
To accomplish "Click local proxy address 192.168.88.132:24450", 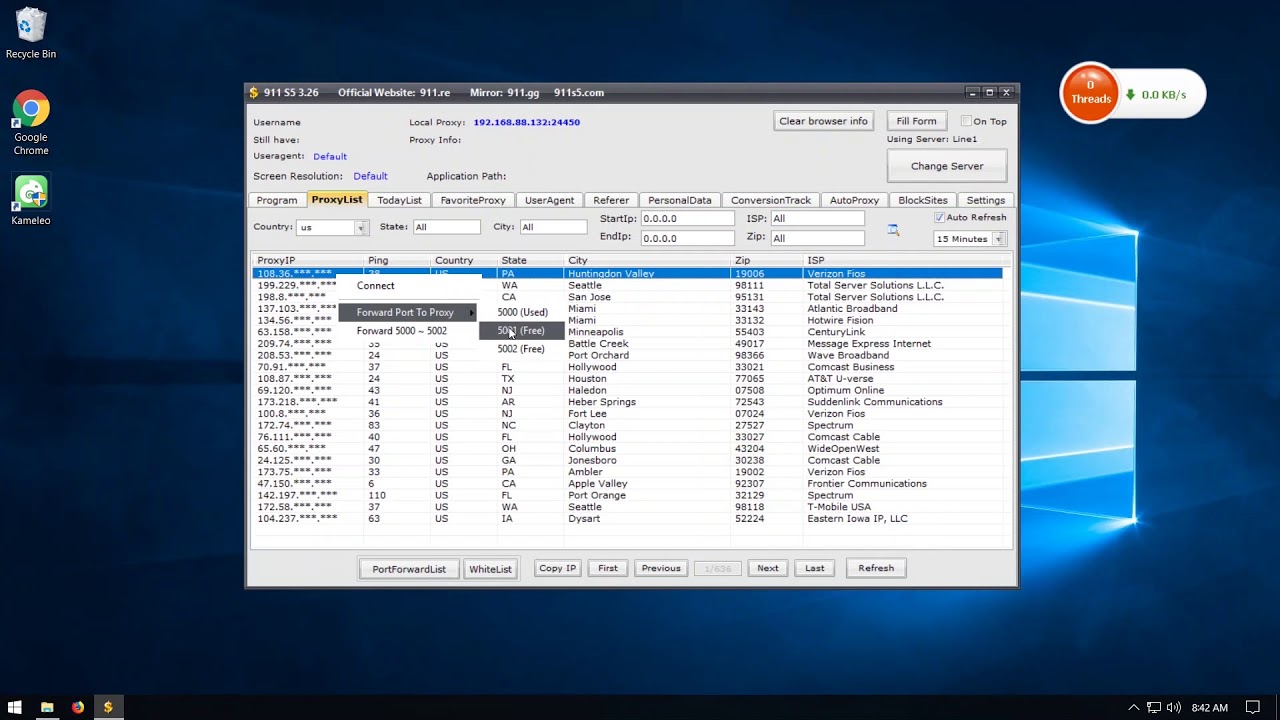I will [x=527, y=123].
